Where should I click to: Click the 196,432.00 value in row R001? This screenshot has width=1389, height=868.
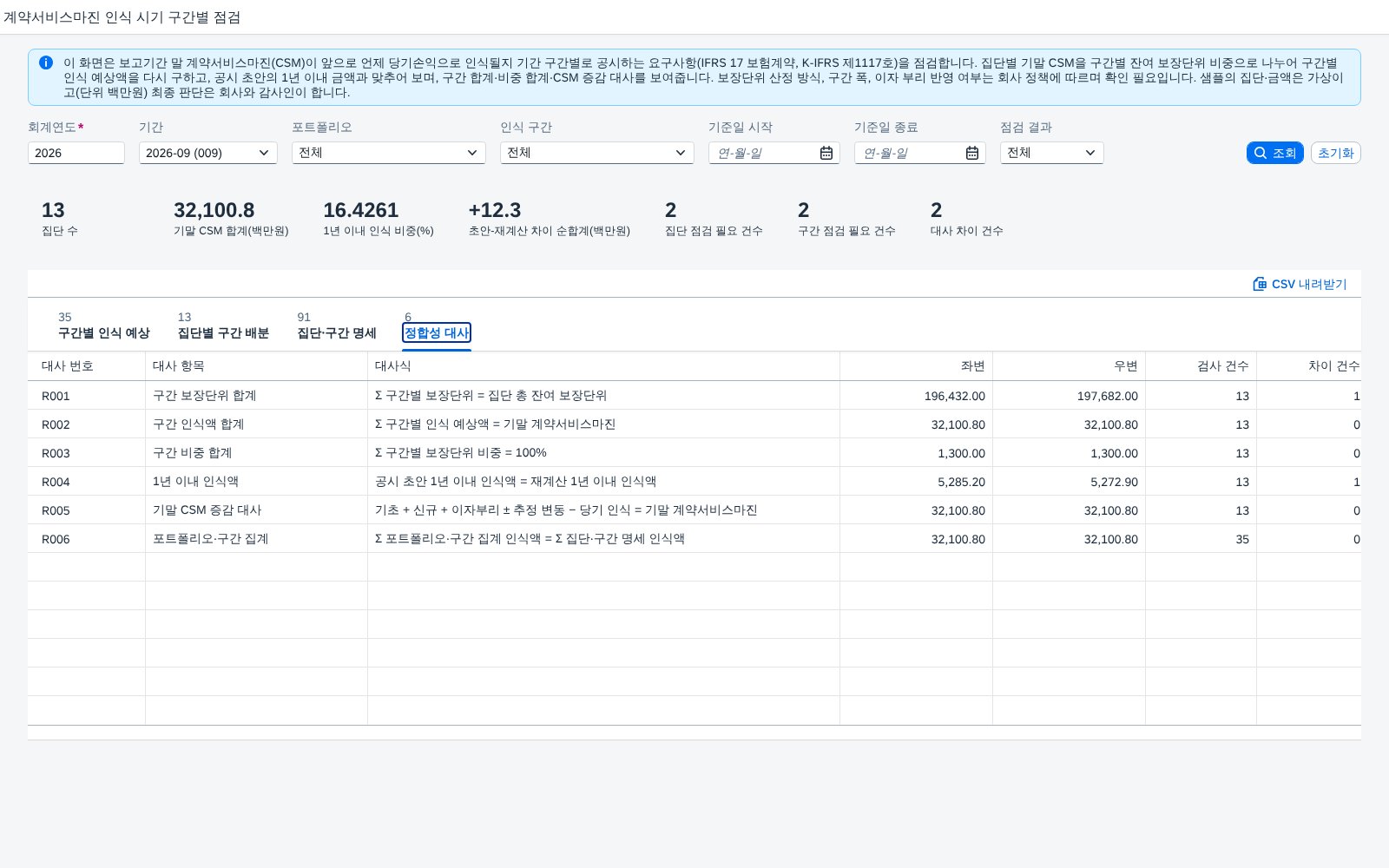pos(954,396)
